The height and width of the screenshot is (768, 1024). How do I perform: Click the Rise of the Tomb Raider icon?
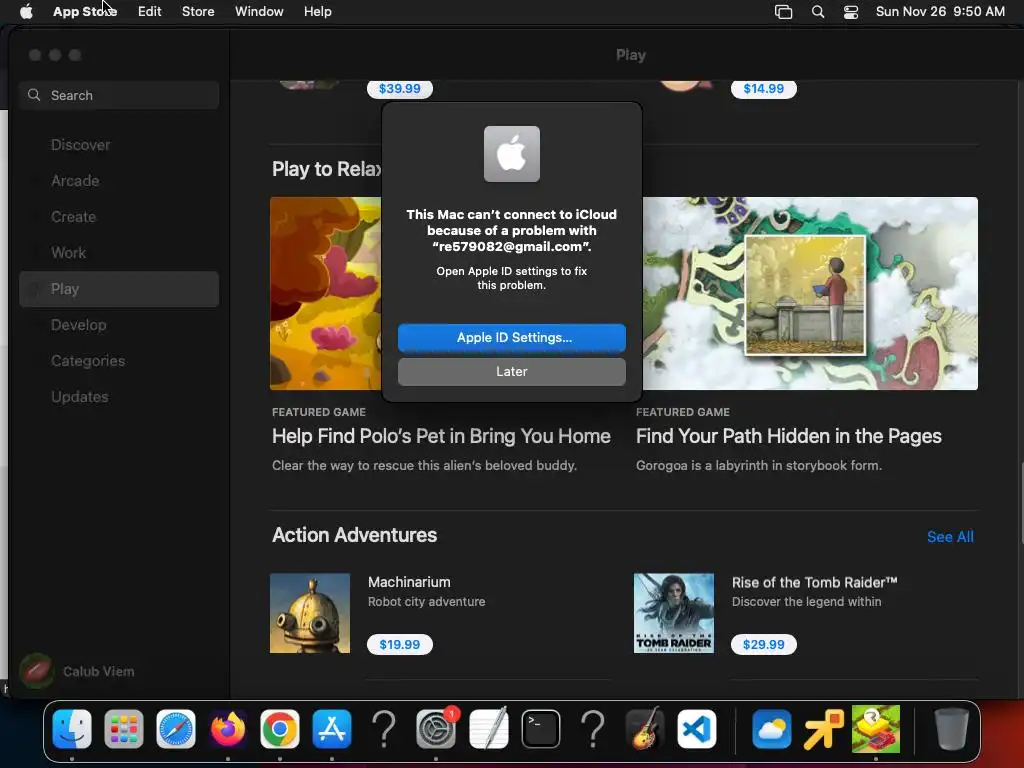coord(674,613)
